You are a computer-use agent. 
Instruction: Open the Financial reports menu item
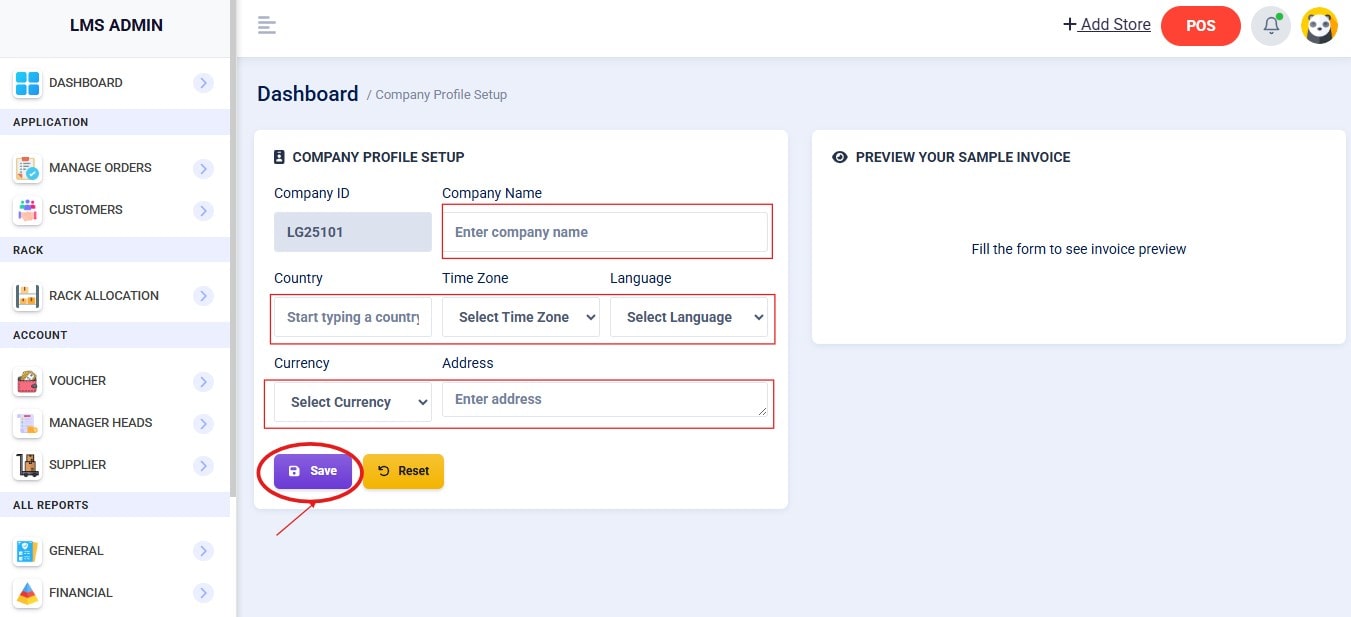coord(80,593)
